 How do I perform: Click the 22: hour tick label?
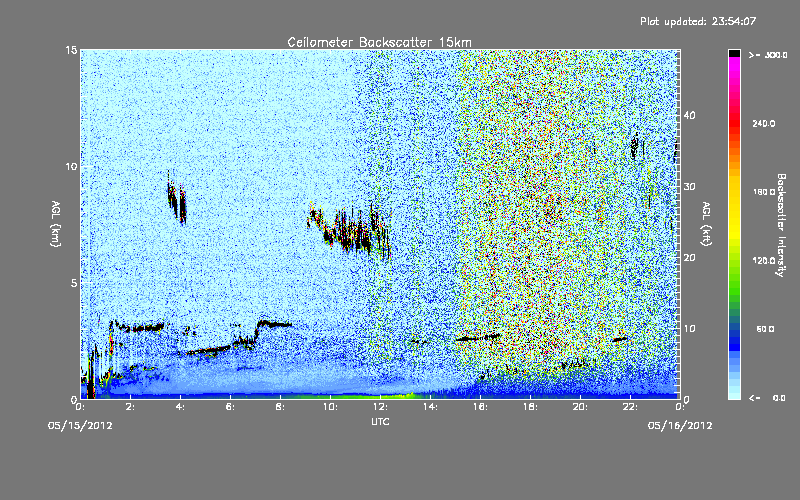tap(630, 407)
